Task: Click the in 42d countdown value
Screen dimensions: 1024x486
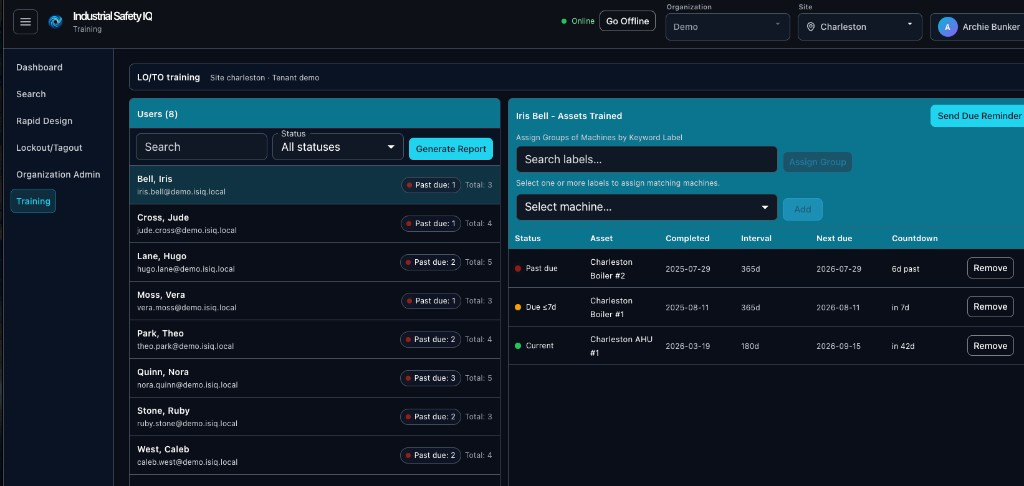Action: coord(904,346)
